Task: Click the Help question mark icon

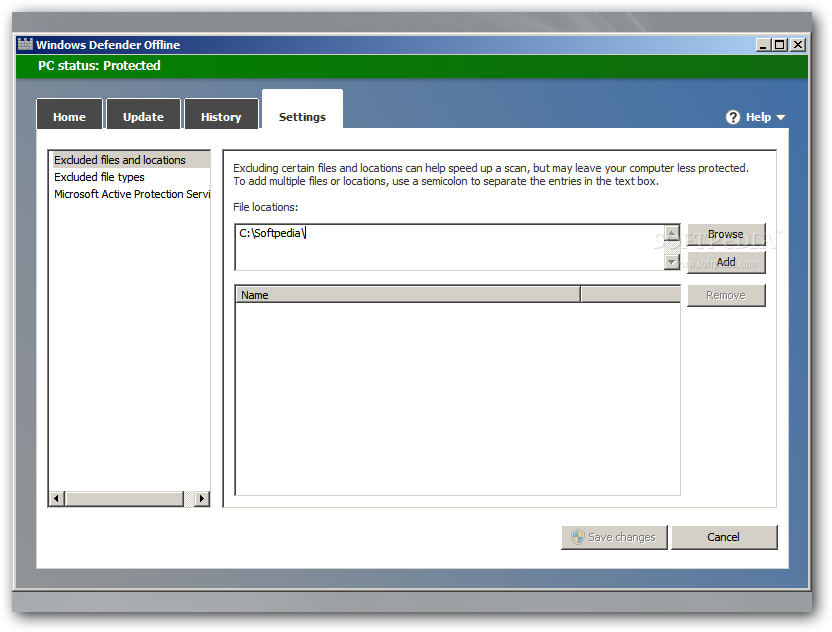Action: click(733, 117)
